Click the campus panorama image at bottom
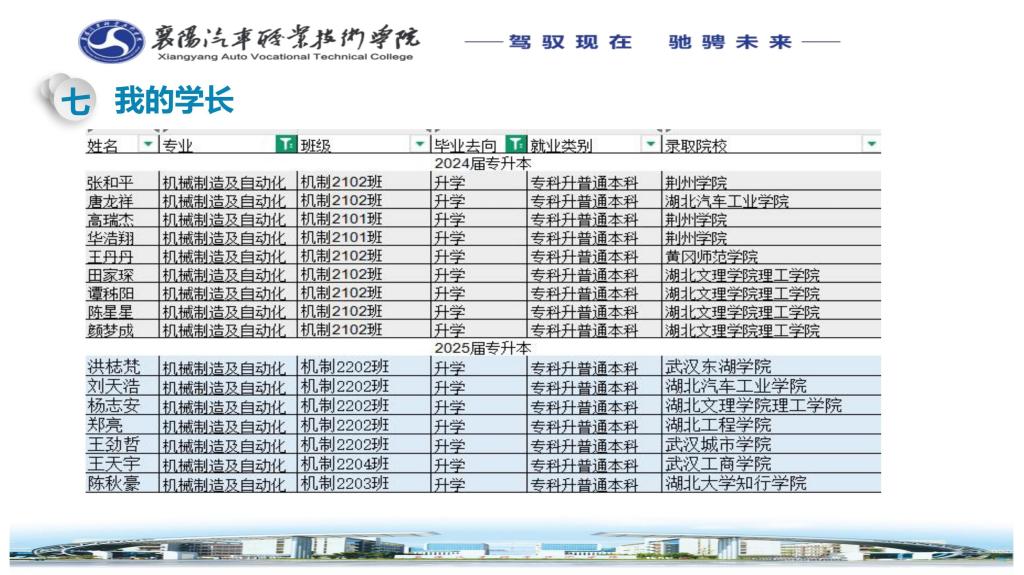Screen dimensions: 1024x575 click(512, 547)
